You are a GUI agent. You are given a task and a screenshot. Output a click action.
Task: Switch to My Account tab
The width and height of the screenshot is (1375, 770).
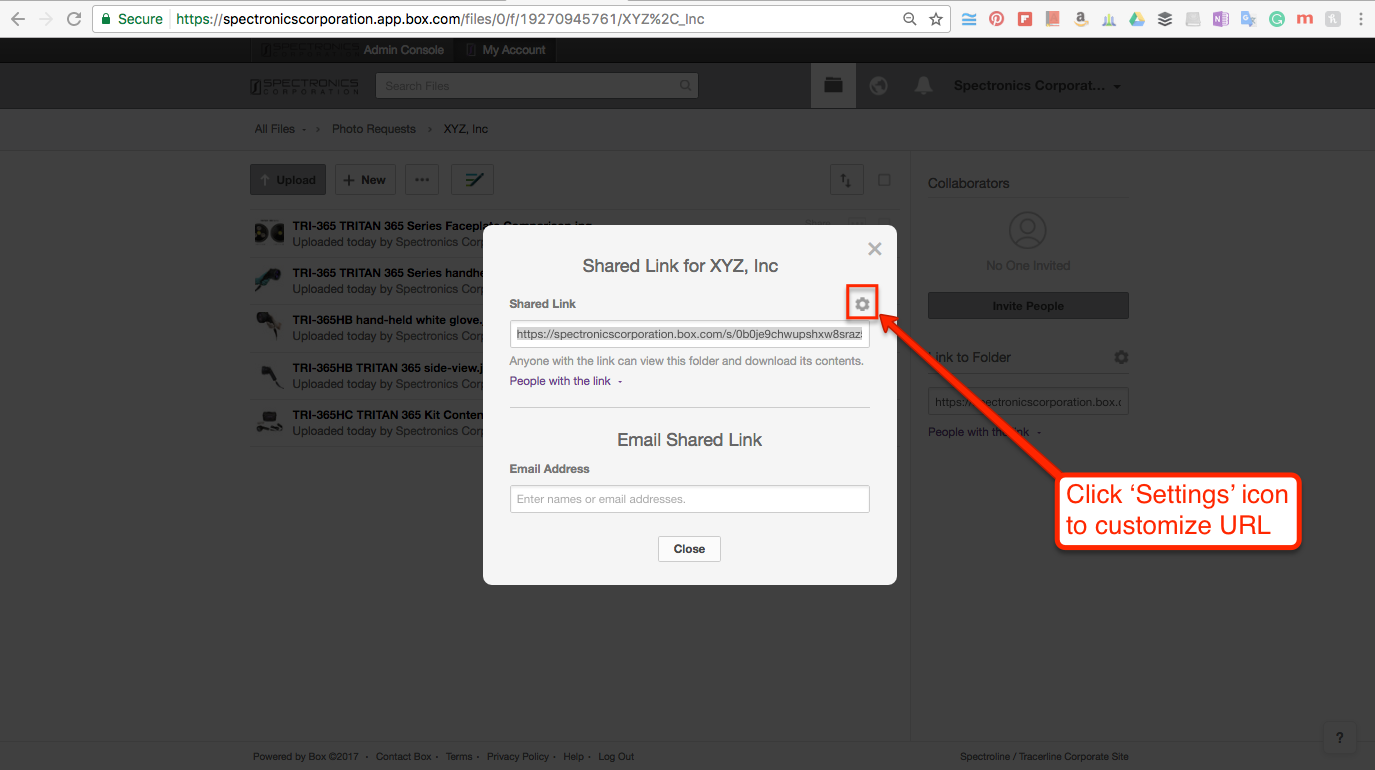tap(513, 50)
